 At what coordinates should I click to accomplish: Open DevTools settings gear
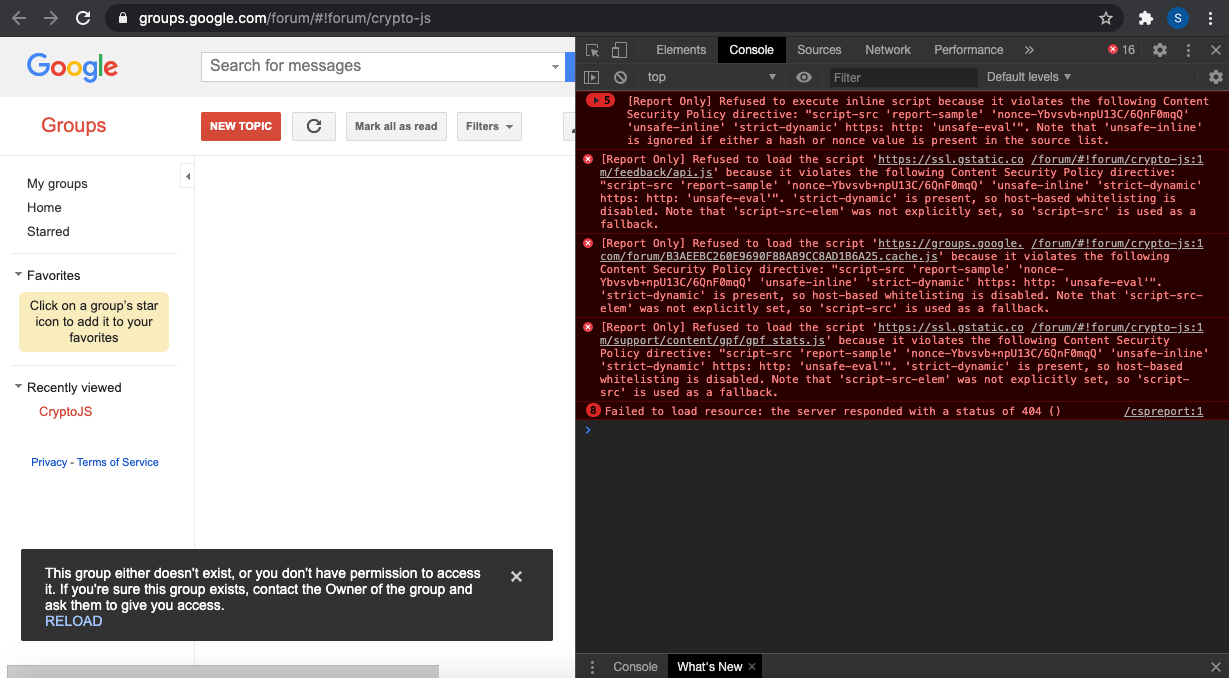[x=1160, y=50]
